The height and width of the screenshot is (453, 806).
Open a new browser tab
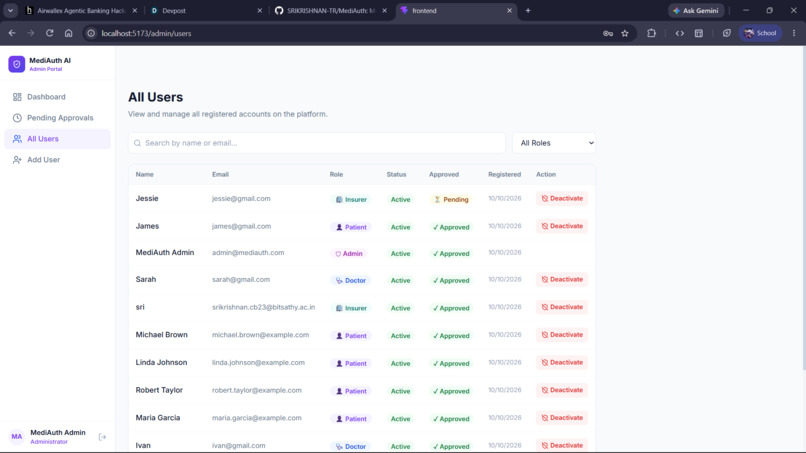click(528, 10)
